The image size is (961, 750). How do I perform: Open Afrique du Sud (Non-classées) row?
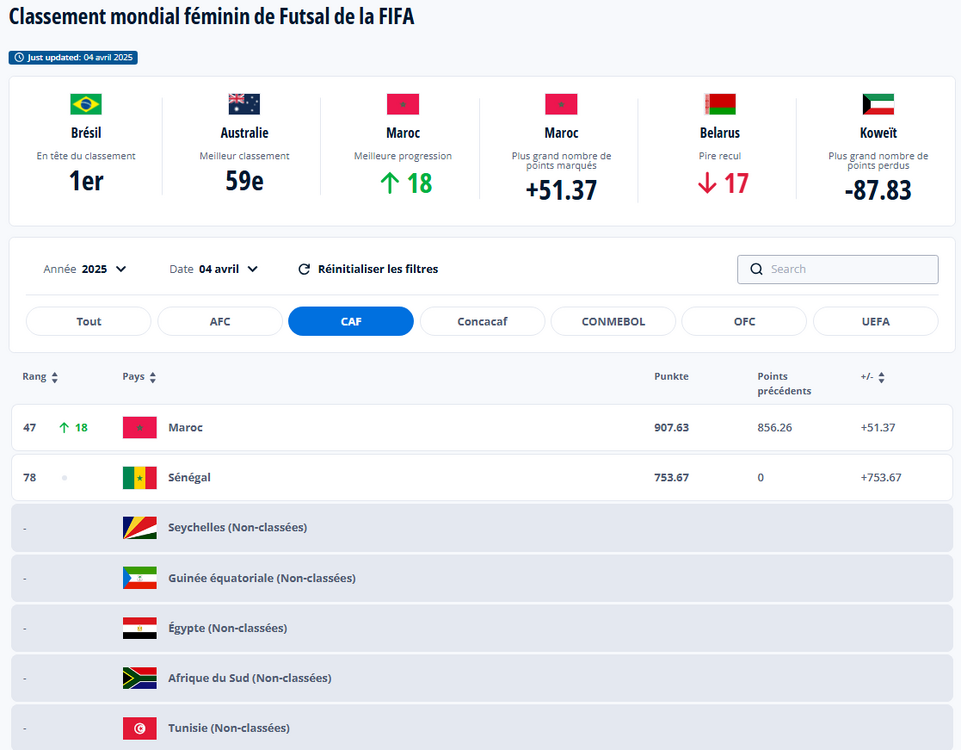click(x=482, y=678)
